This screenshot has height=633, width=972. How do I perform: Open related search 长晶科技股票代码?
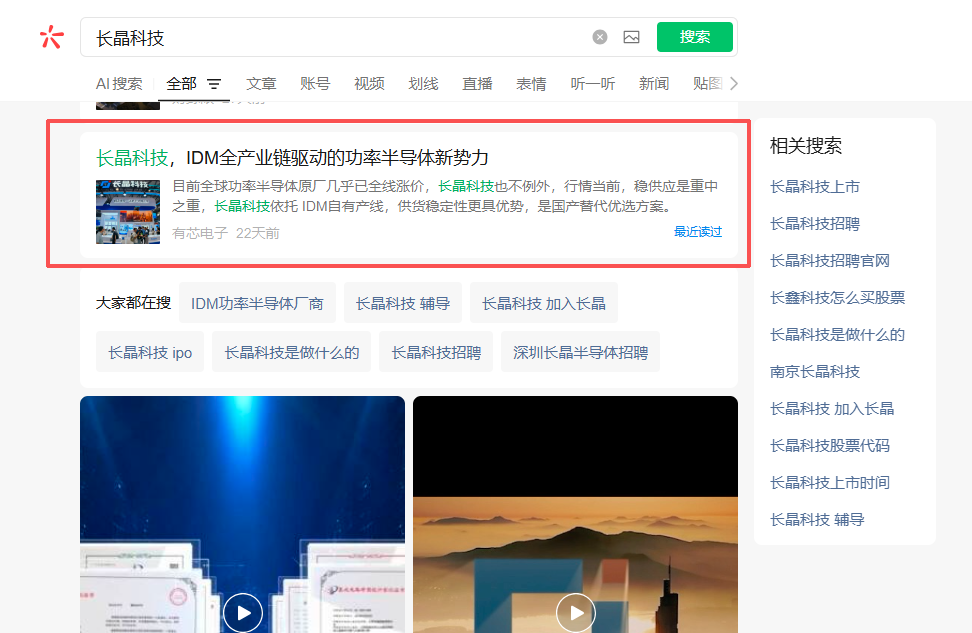coord(830,446)
